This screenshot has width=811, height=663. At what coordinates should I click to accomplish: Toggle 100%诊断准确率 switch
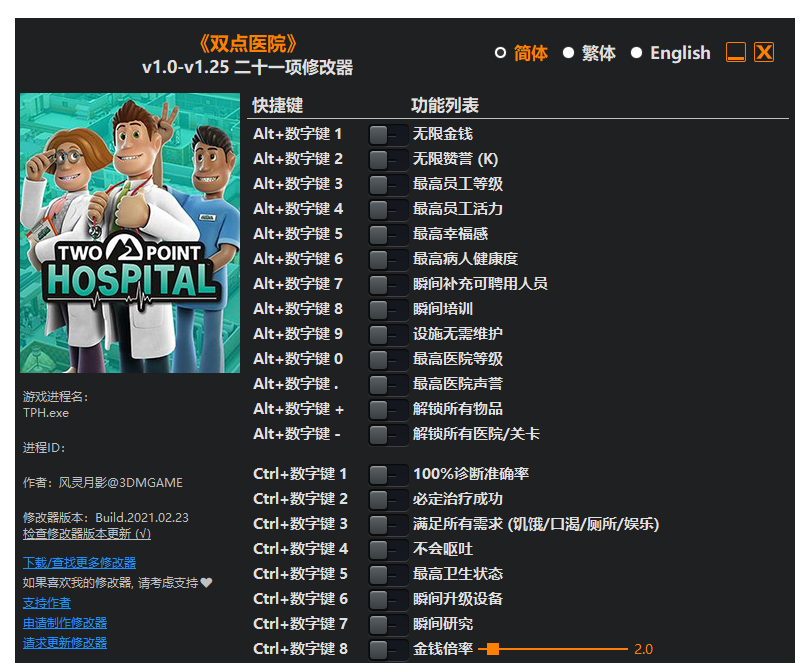[388, 474]
